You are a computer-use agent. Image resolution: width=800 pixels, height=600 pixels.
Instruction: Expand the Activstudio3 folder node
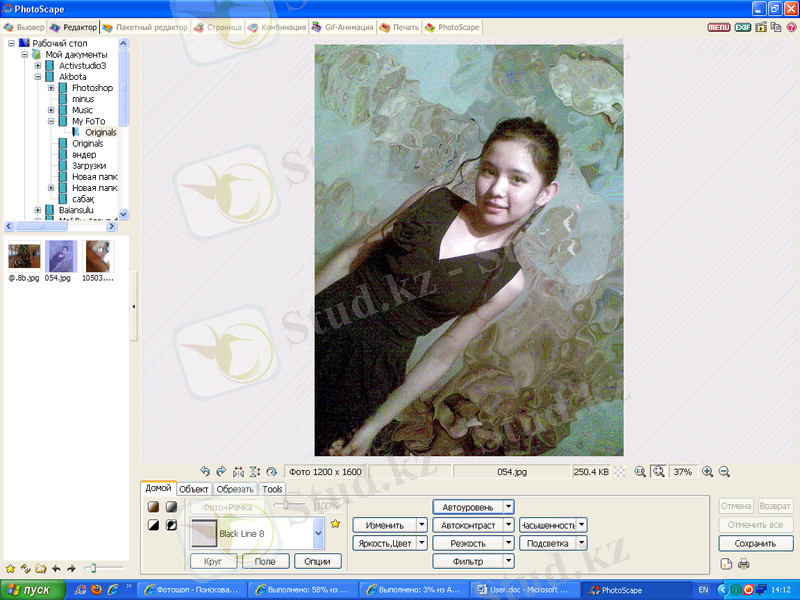coord(37,66)
